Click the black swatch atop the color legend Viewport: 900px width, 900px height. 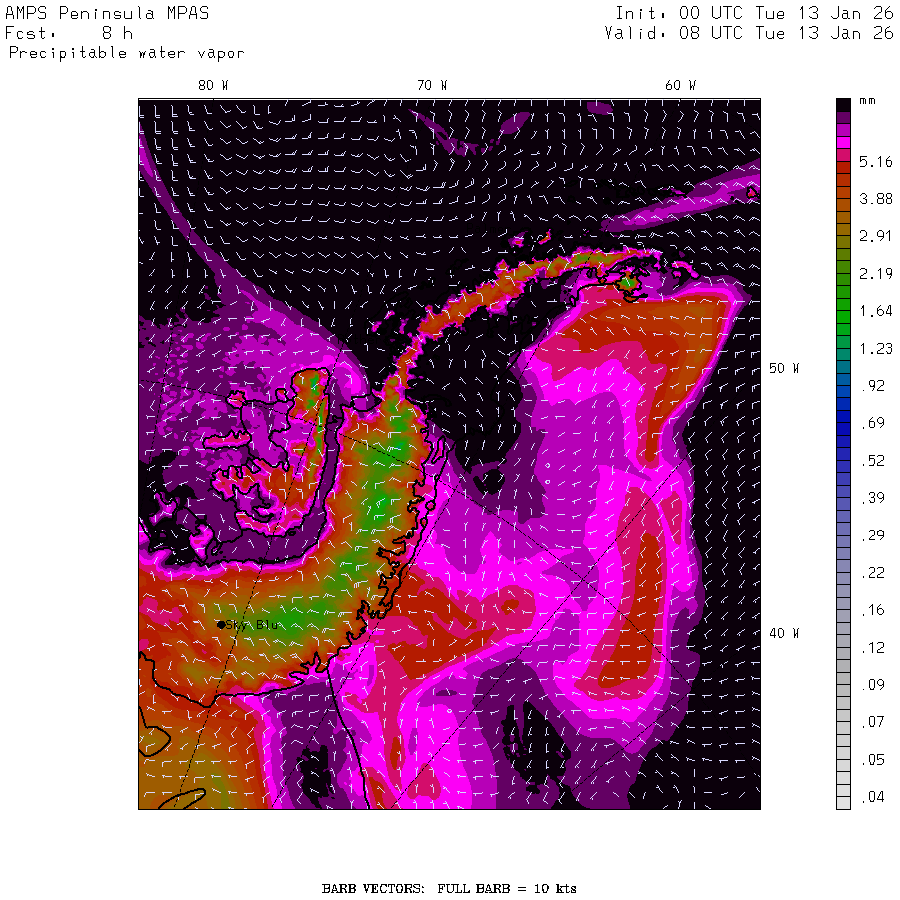point(844,104)
